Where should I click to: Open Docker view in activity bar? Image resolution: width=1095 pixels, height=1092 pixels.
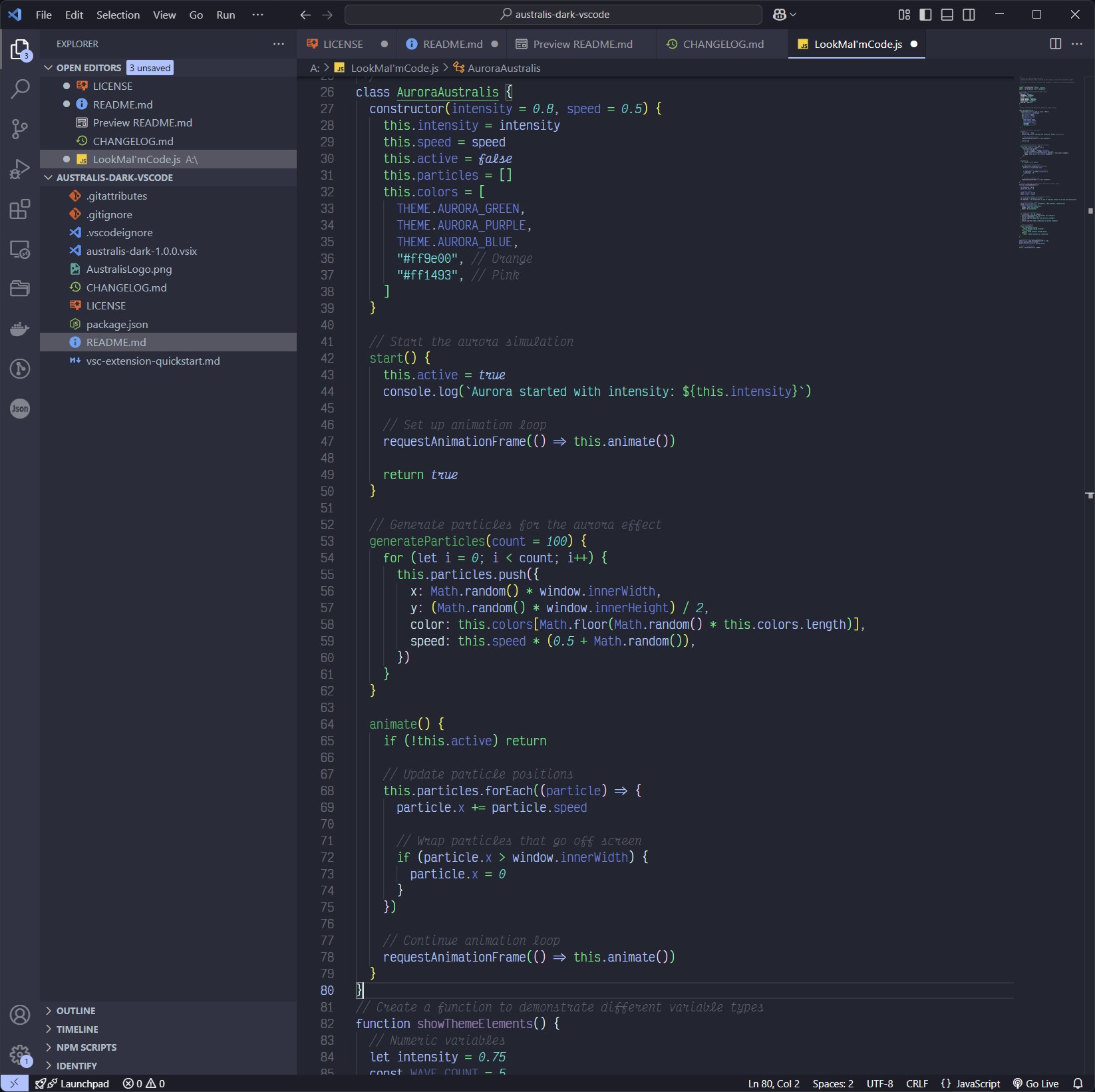pyautogui.click(x=20, y=329)
